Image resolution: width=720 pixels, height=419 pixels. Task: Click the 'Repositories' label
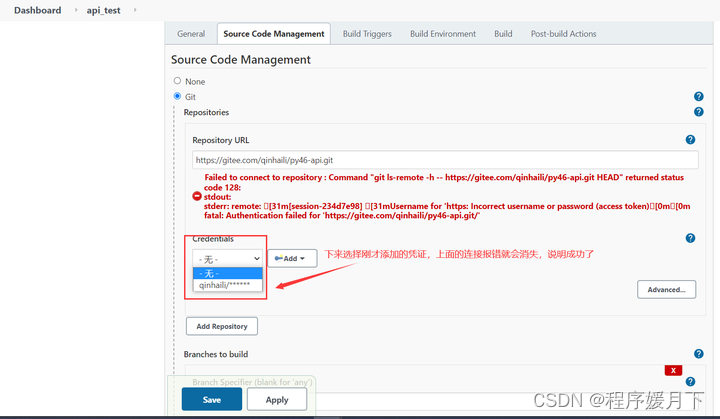pyautogui.click(x=206, y=112)
